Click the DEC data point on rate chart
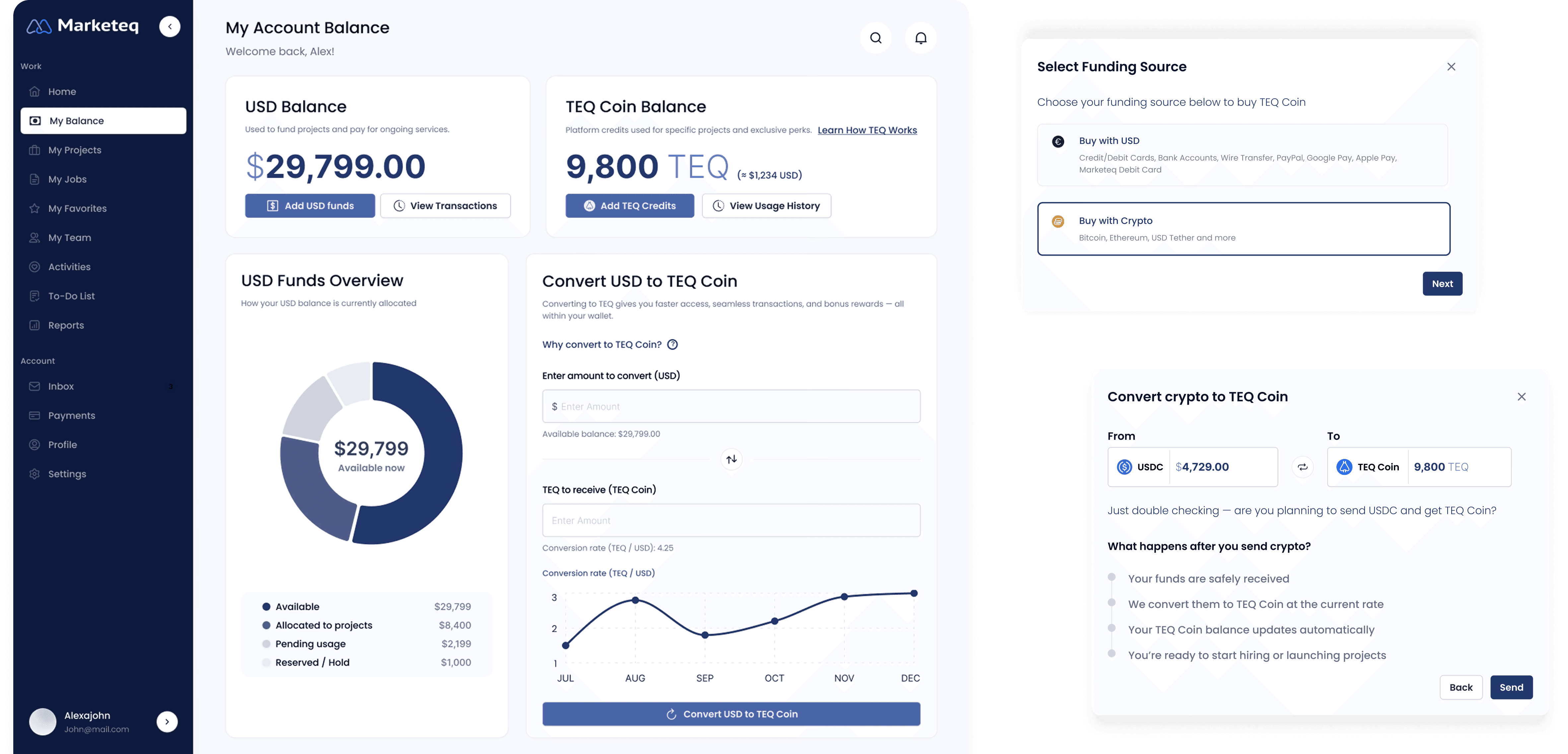 point(914,593)
